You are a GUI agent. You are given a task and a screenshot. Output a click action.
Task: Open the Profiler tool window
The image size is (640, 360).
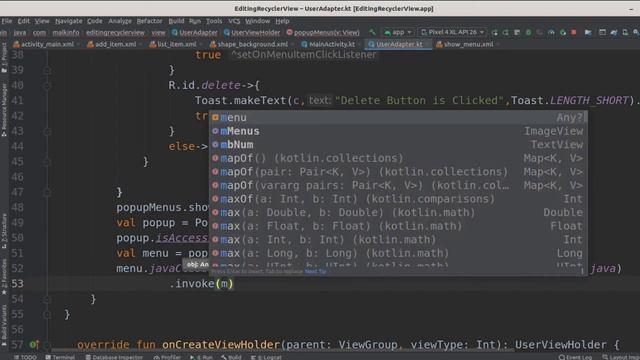167,357
